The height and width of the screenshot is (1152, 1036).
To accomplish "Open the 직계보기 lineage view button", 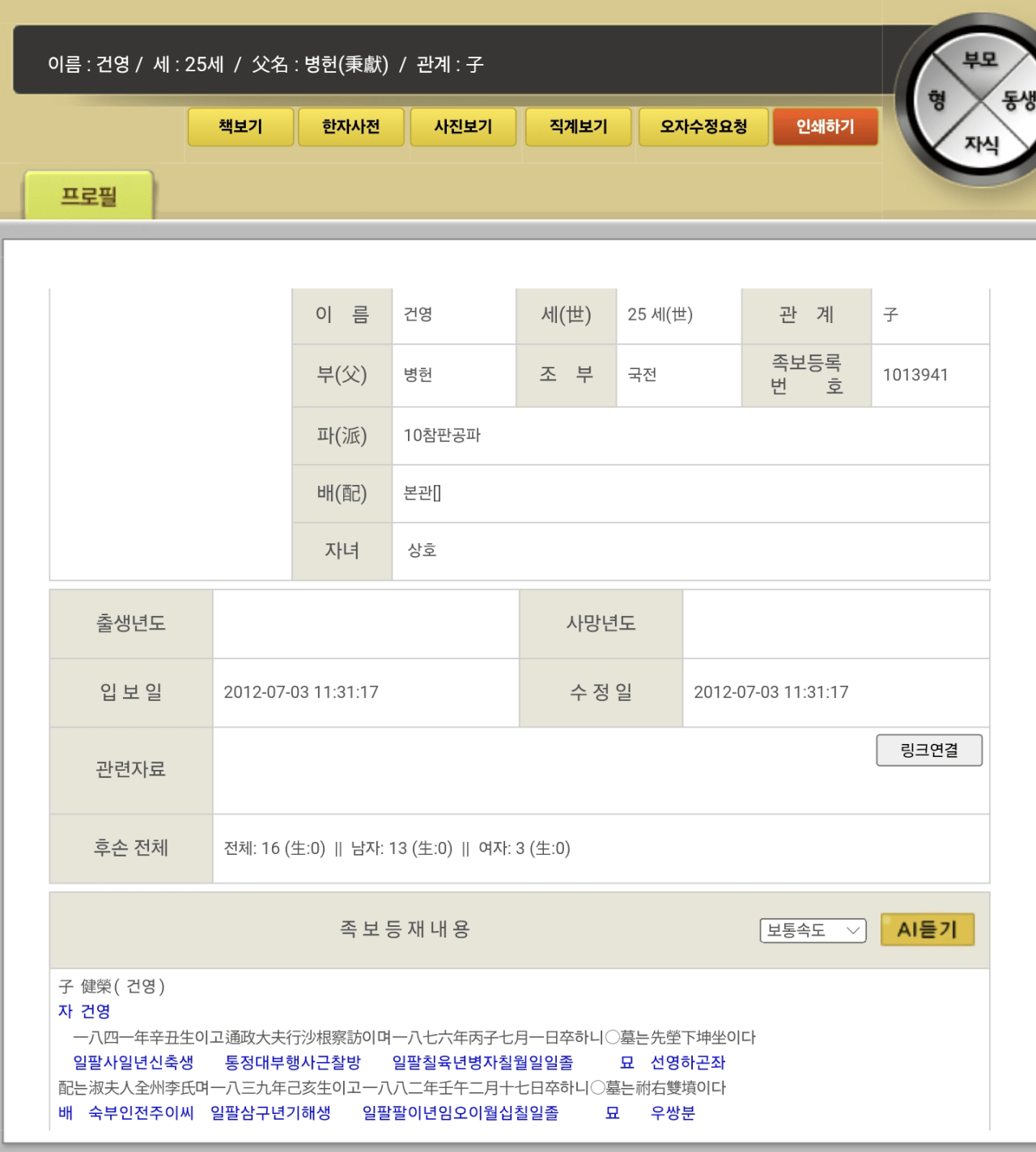I will 578,127.
